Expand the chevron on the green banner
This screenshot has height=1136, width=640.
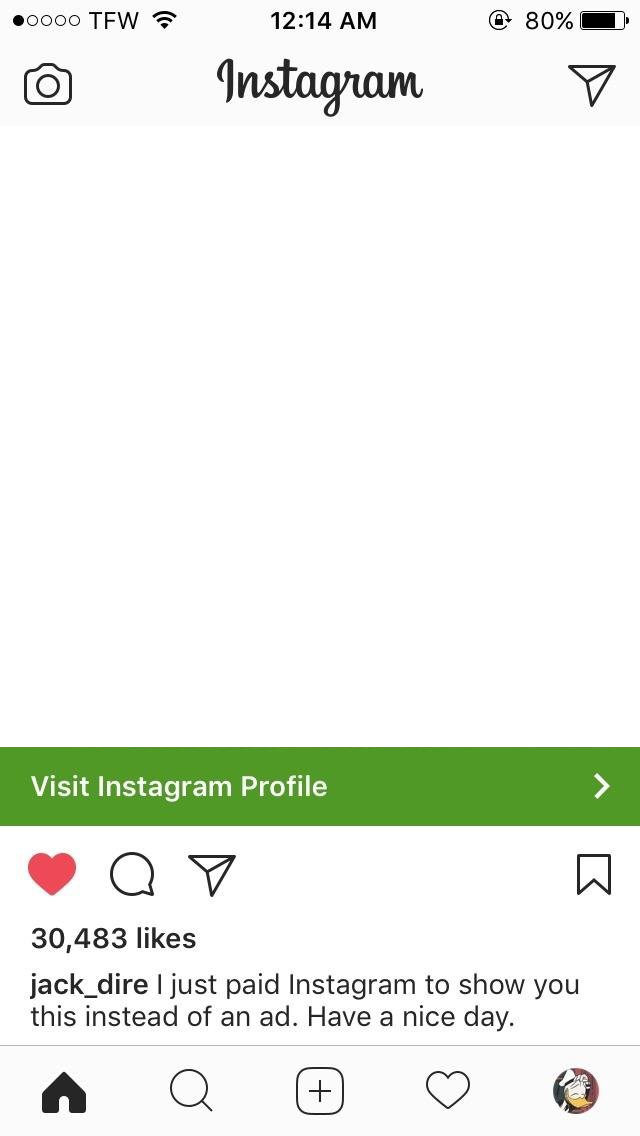[x=602, y=786]
